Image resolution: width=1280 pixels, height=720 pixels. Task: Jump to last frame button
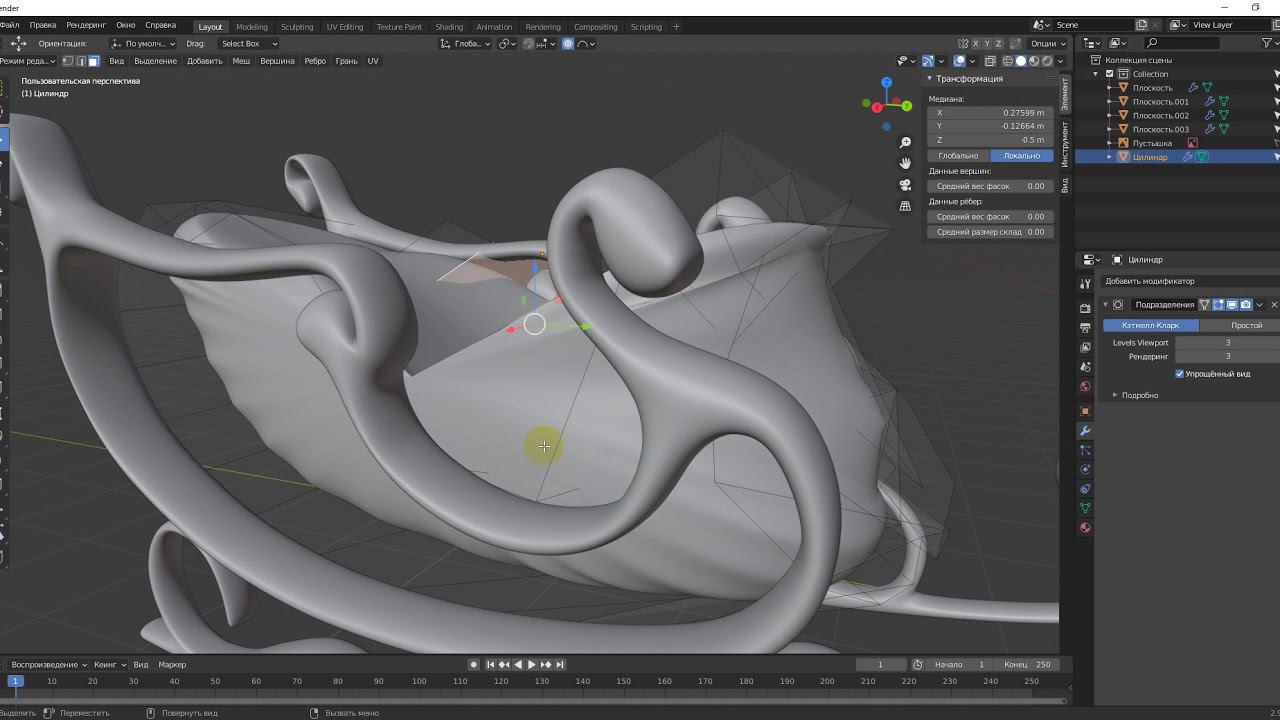tap(560, 665)
